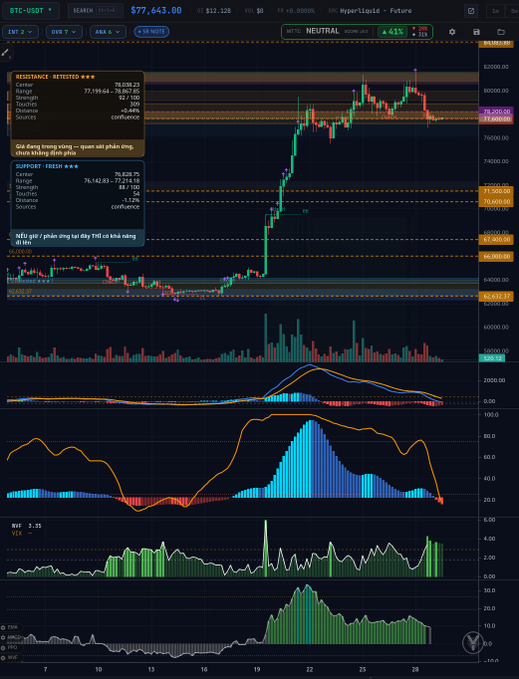Click the SEARCH input field
This screenshot has height=679, width=519.
tap(95, 10)
